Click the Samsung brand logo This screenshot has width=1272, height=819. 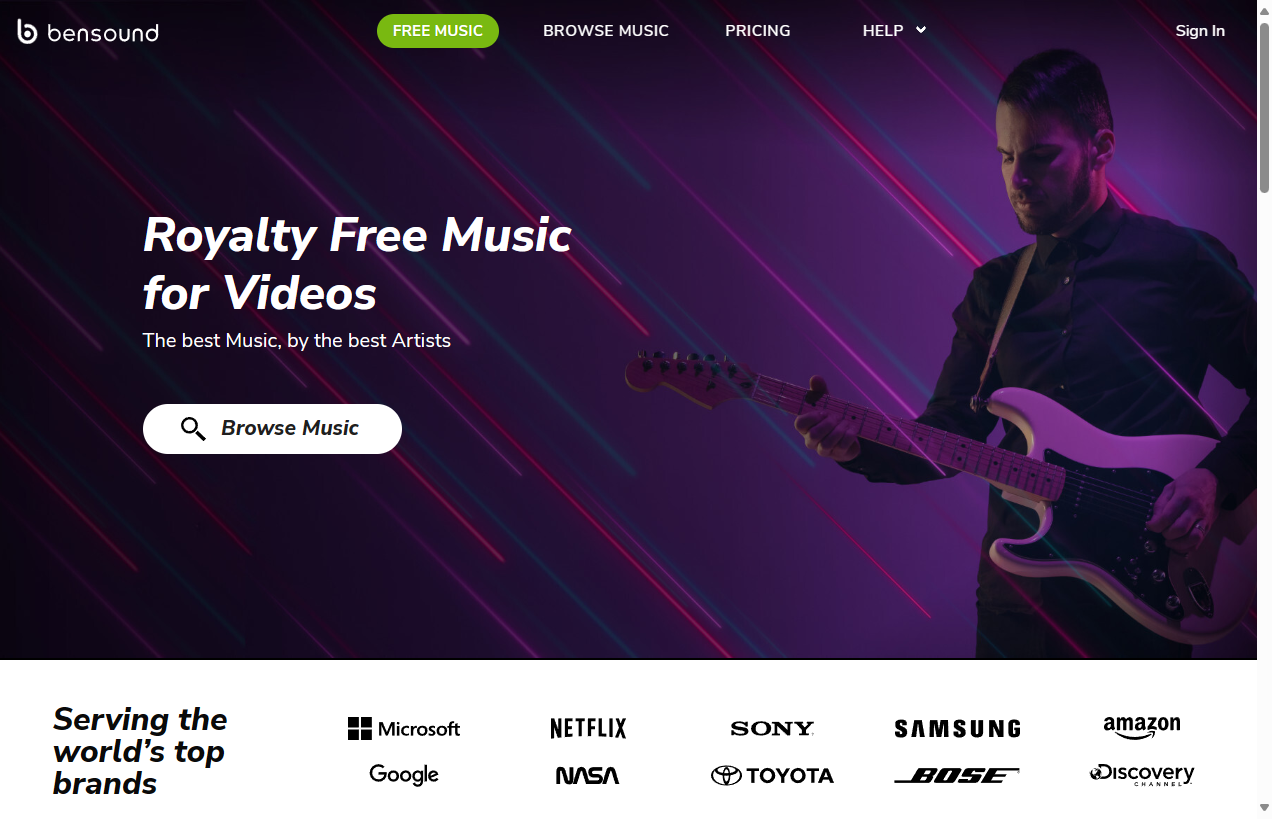(957, 729)
